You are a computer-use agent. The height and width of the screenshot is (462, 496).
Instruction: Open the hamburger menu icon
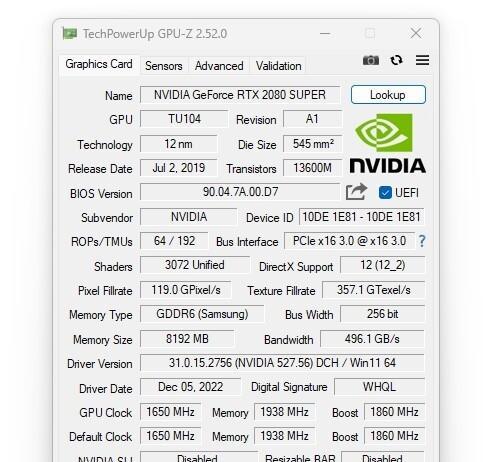422,60
